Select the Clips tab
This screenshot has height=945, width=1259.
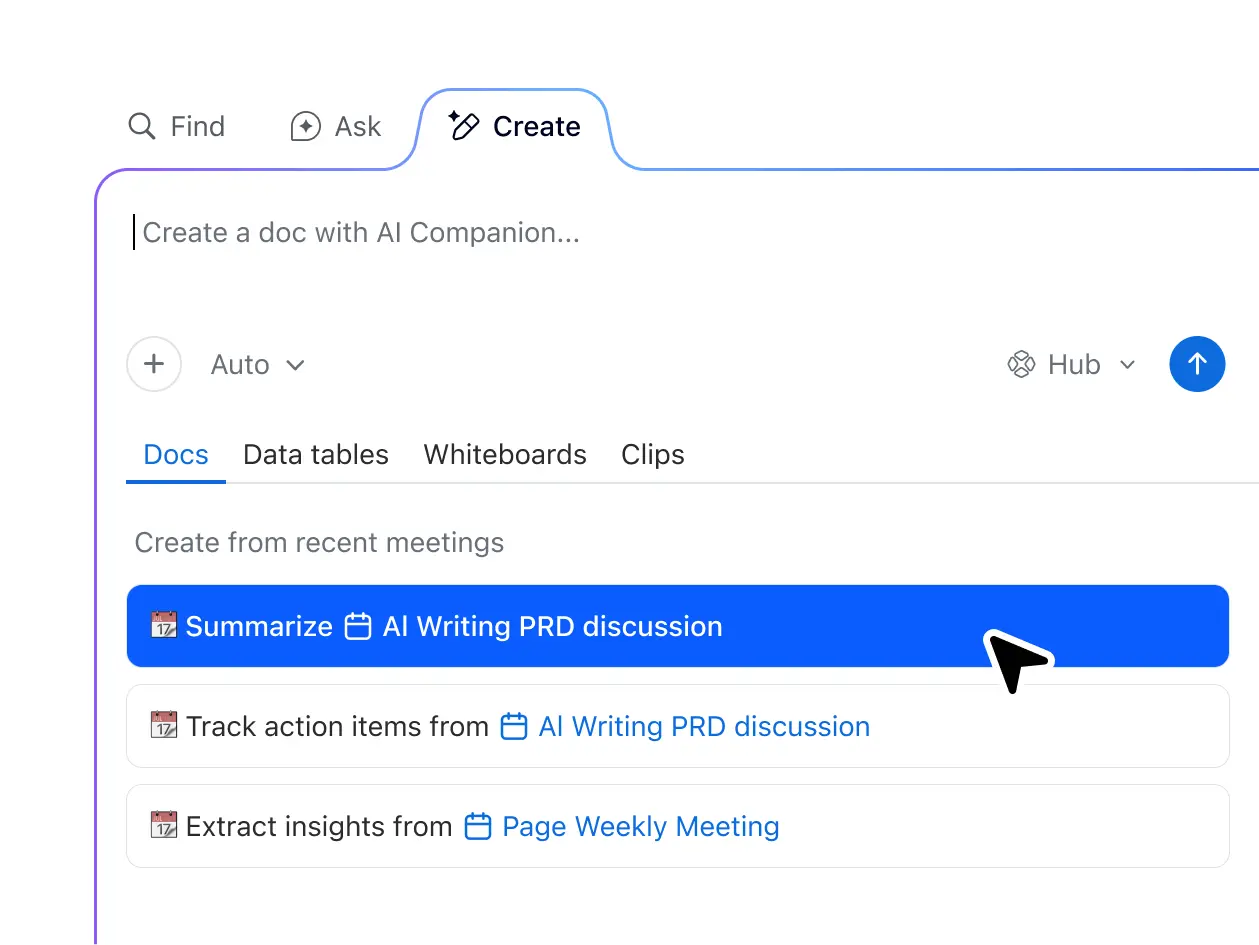point(652,454)
